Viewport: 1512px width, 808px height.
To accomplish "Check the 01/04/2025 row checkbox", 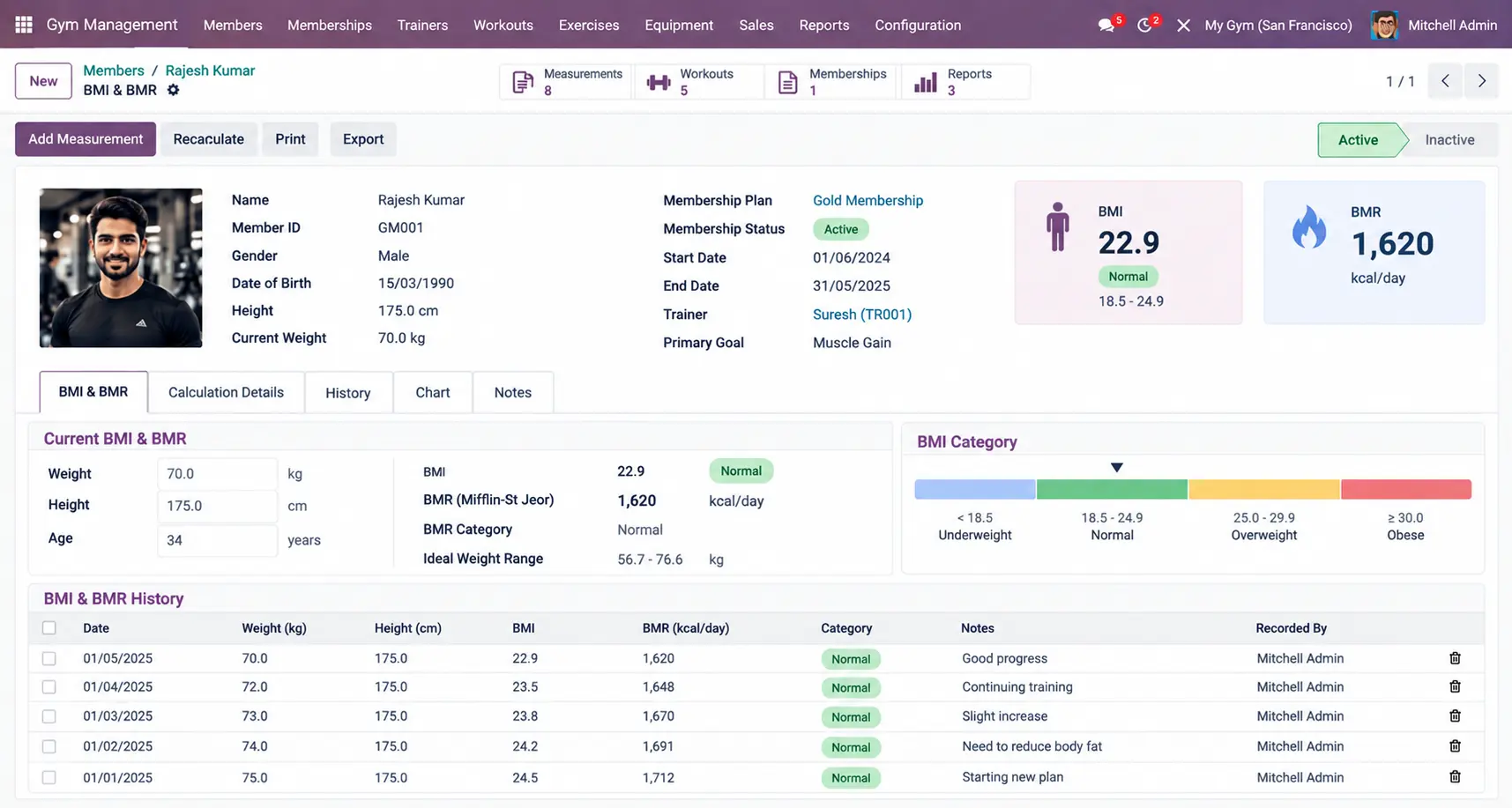I will click(49, 687).
